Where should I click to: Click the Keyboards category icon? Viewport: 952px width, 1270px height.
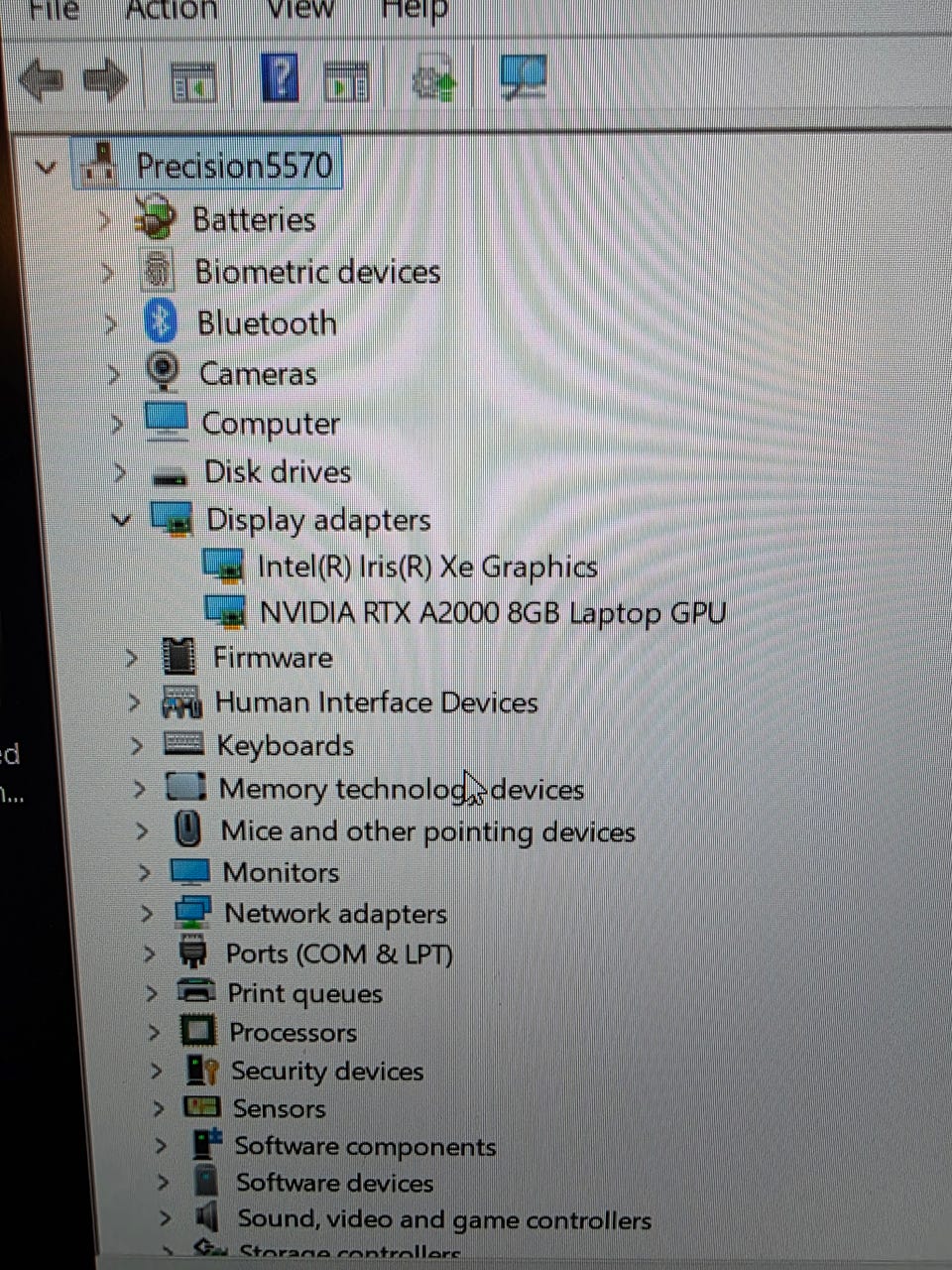[183, 744]
